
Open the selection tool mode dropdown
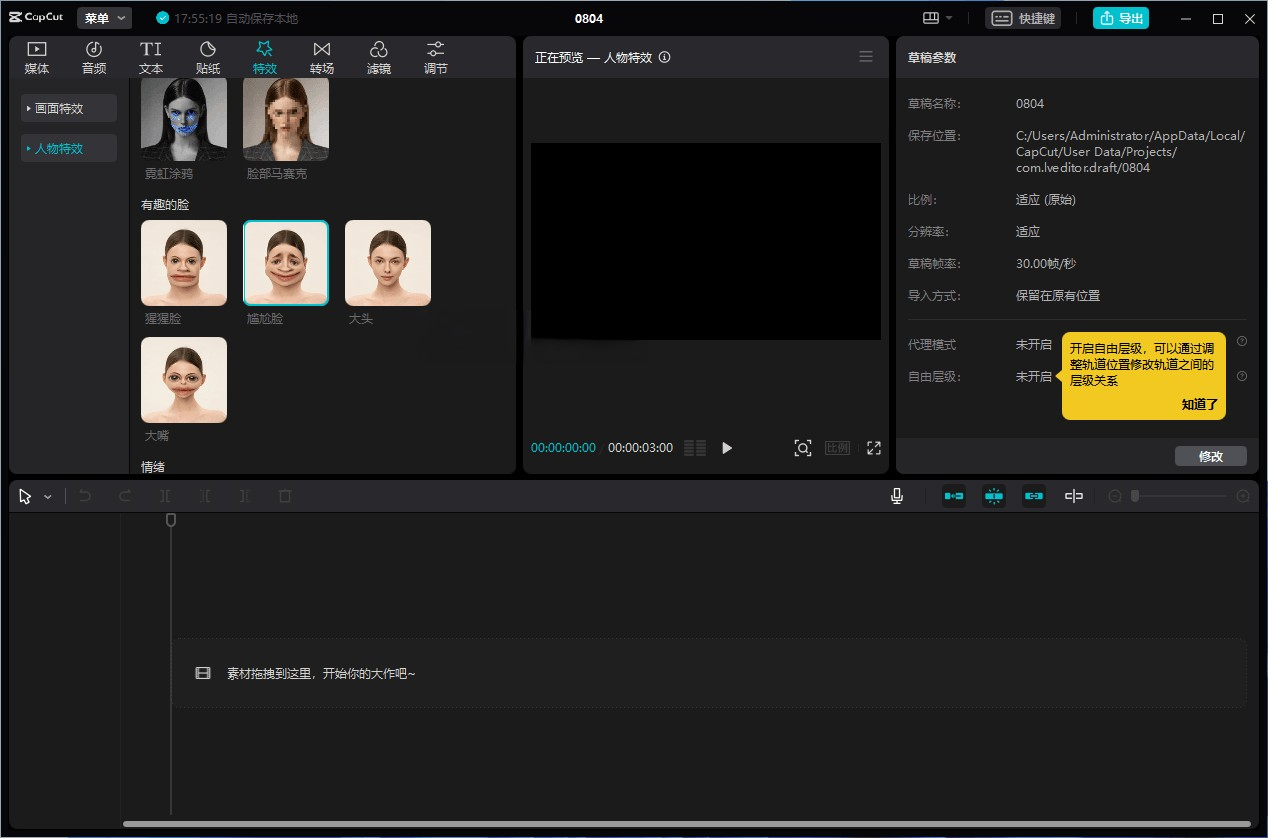47,497
